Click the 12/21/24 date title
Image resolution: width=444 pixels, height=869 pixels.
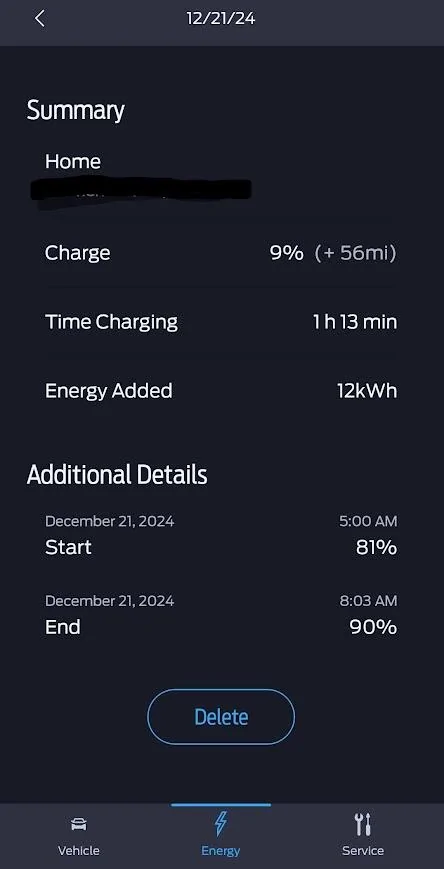tap(221, 18)
